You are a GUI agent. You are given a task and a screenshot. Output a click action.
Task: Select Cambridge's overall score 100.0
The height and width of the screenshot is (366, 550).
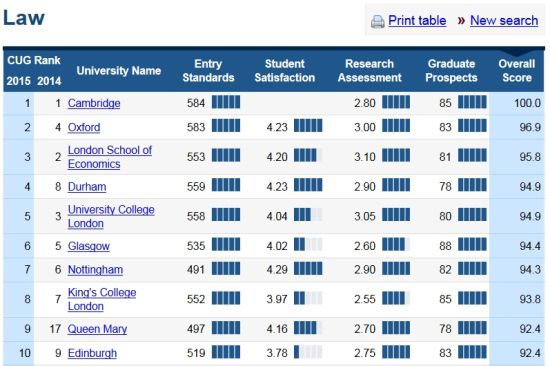tap(527, 103)
